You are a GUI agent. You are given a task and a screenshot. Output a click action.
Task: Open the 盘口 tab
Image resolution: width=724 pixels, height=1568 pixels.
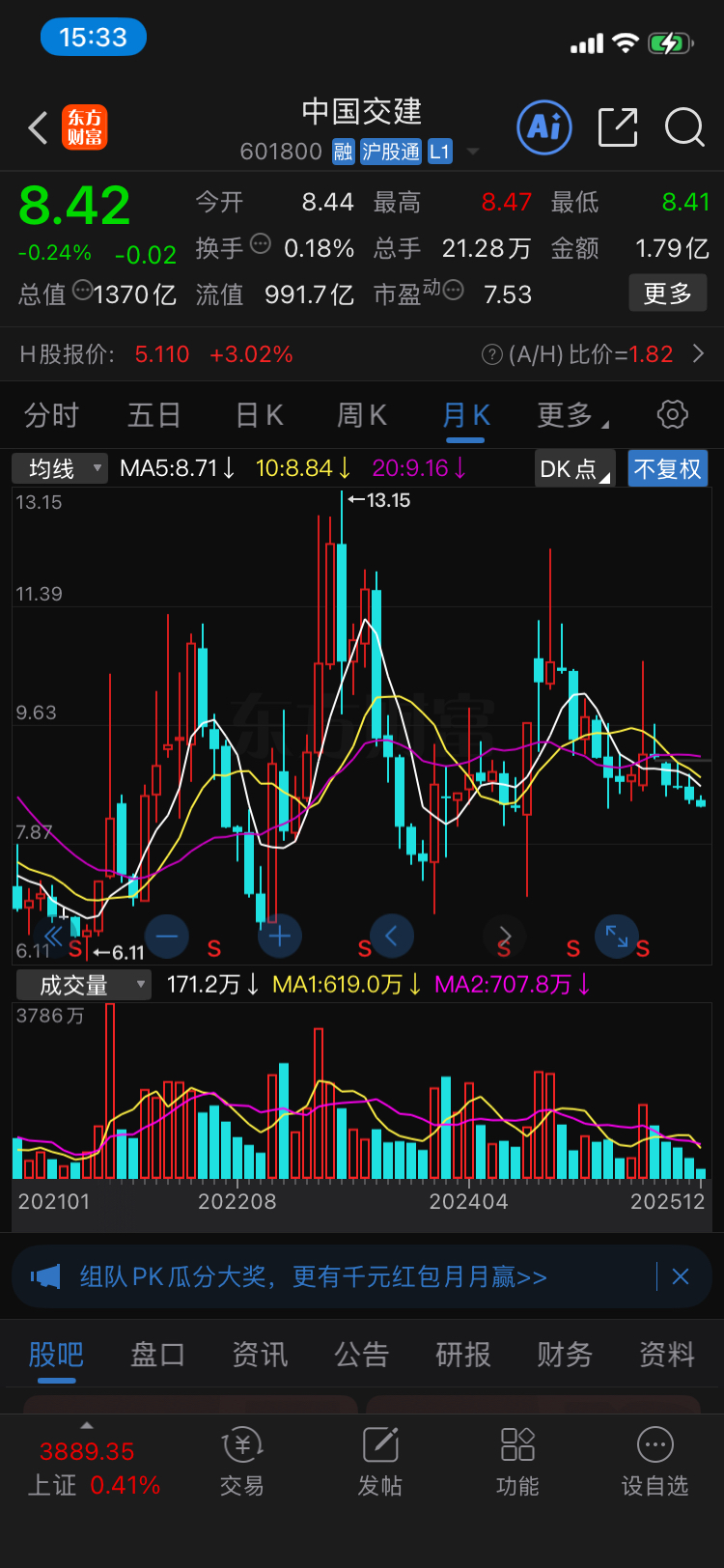point(157,1355)
